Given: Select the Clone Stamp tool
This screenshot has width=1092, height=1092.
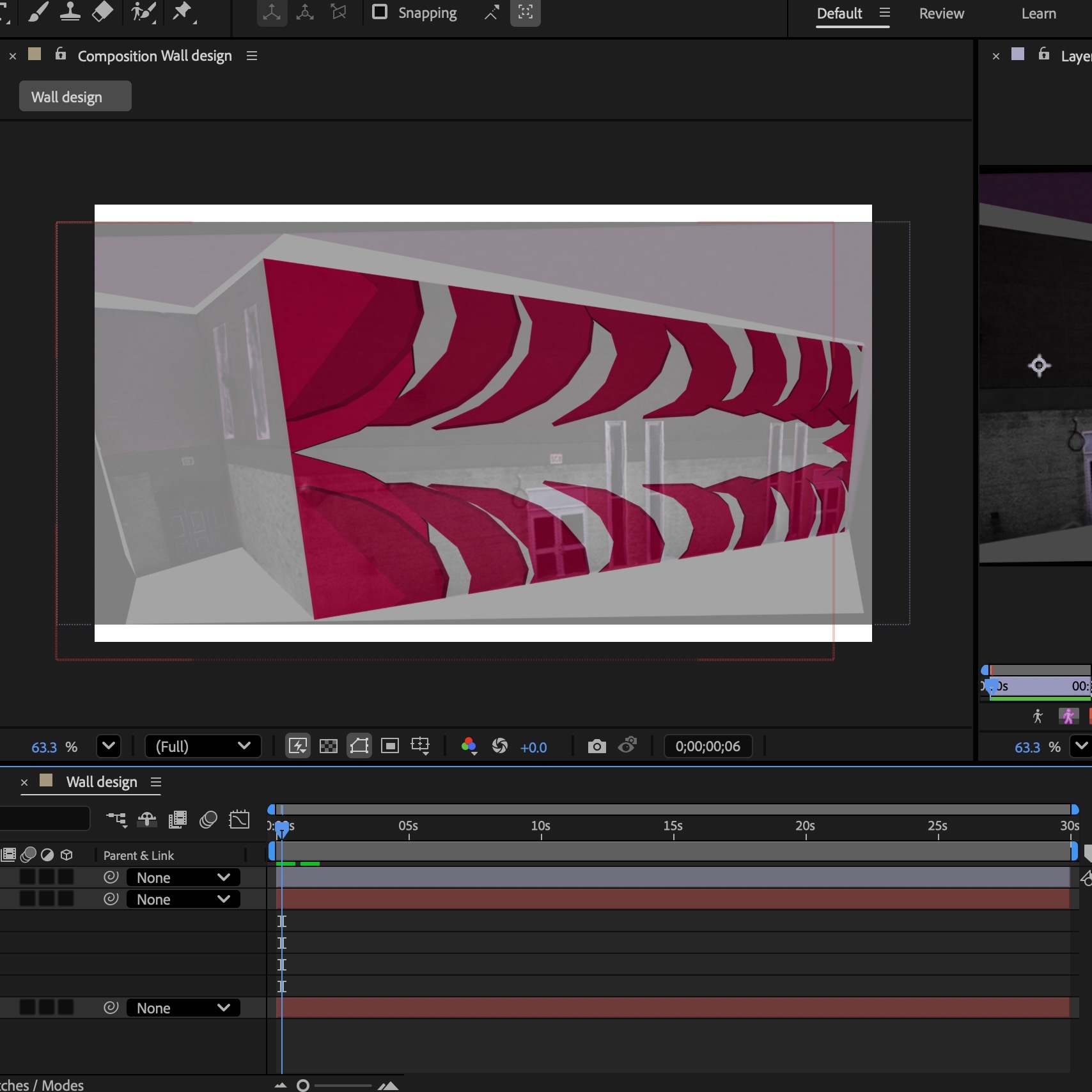Looking at the screenshot, I should [70, 12].
